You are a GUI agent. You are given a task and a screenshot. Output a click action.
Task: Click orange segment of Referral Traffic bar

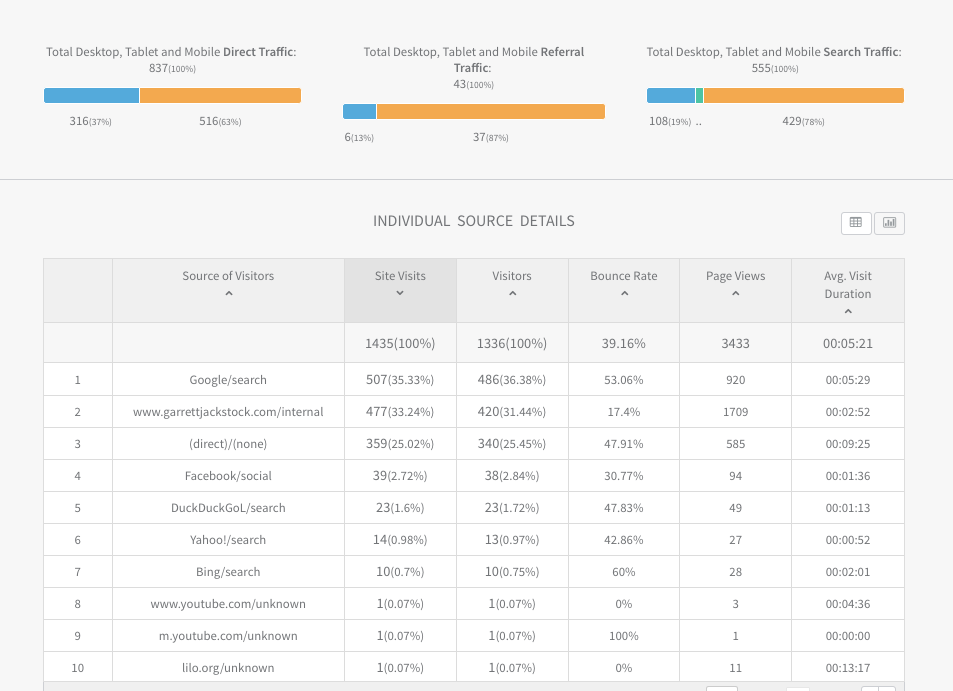[x=490, y=112]
